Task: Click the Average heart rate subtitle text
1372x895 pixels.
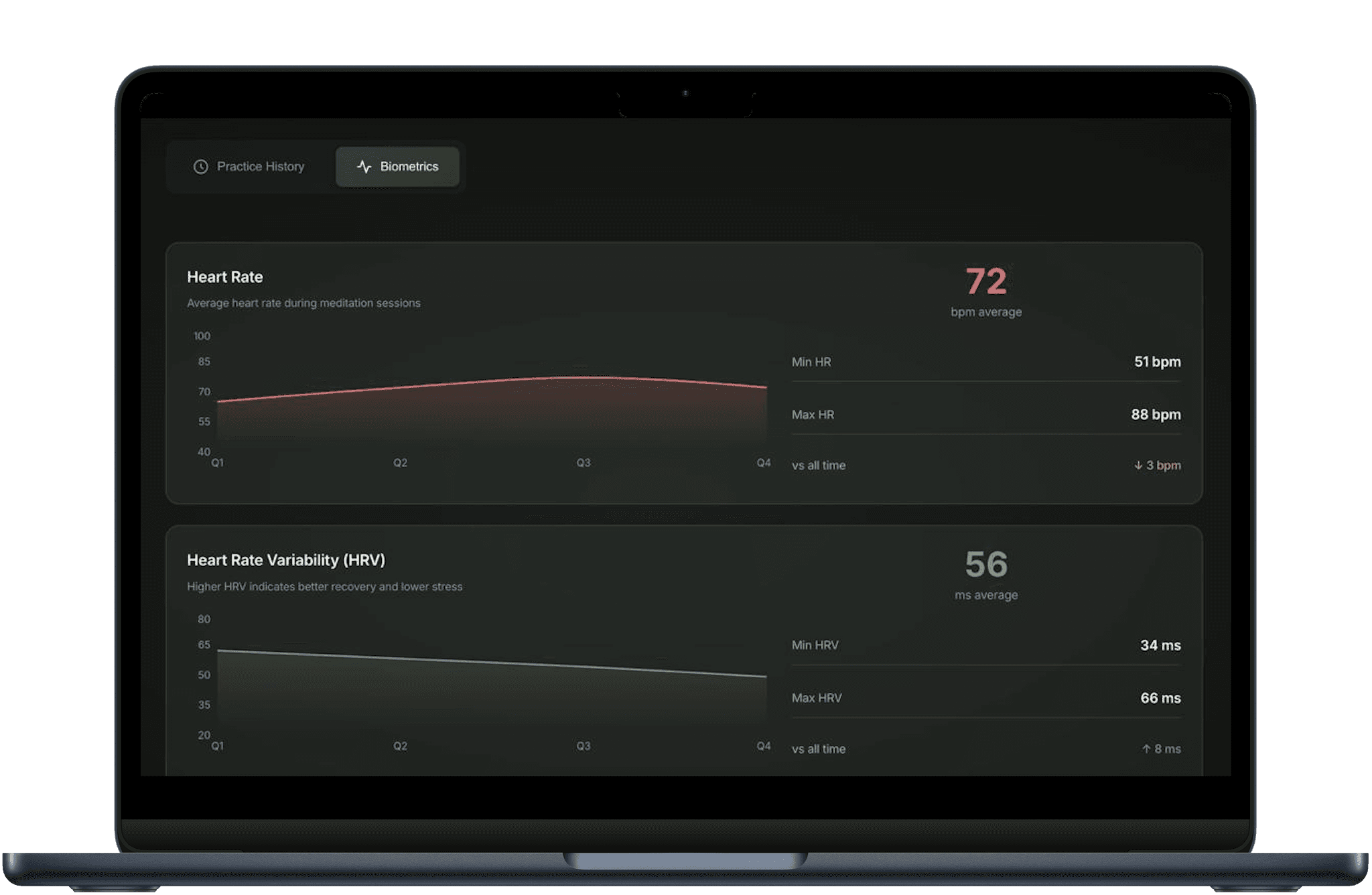Action: [x=303, y=303]
